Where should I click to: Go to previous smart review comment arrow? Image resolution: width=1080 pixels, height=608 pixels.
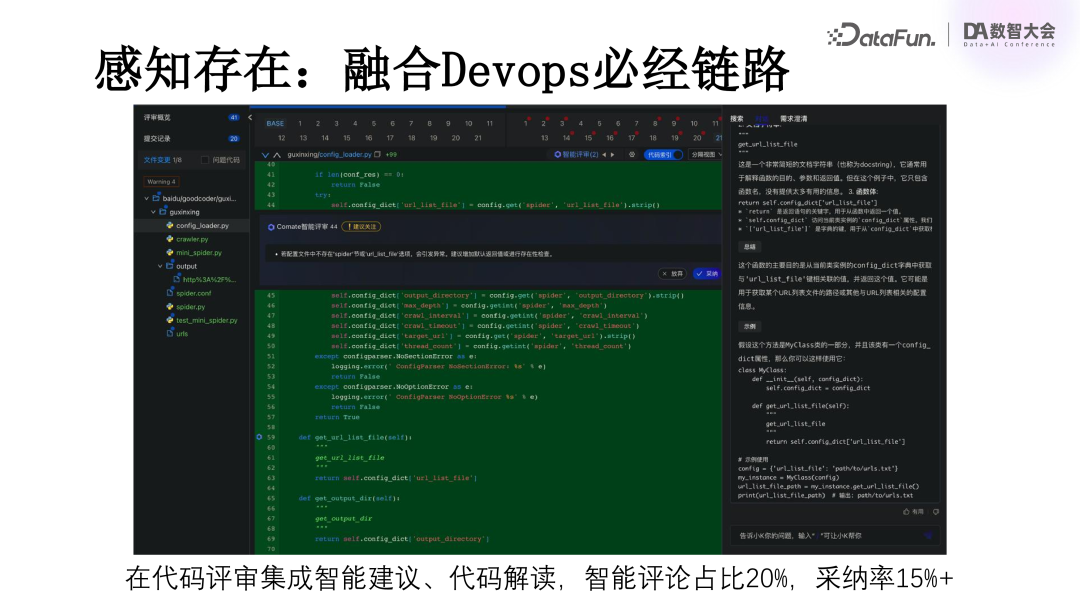click(x=604, y=155)
